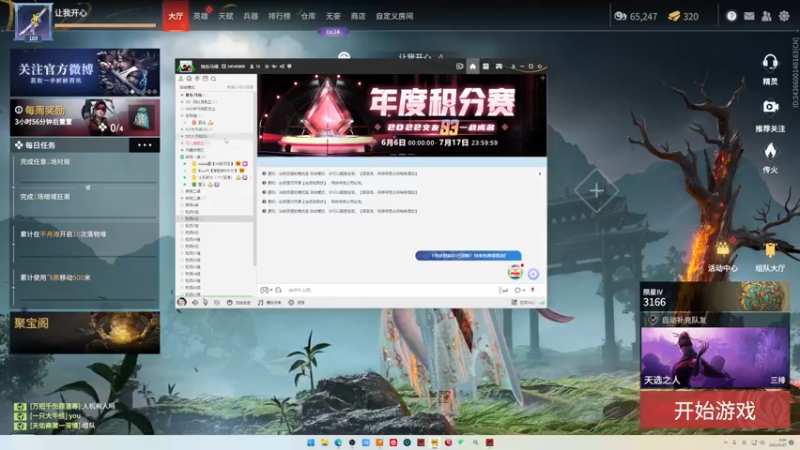Image resolution: width=800 pixels, height=450 pixels.
Task: Click task 完成任意2场对局
Action: [x=45, y=162]
